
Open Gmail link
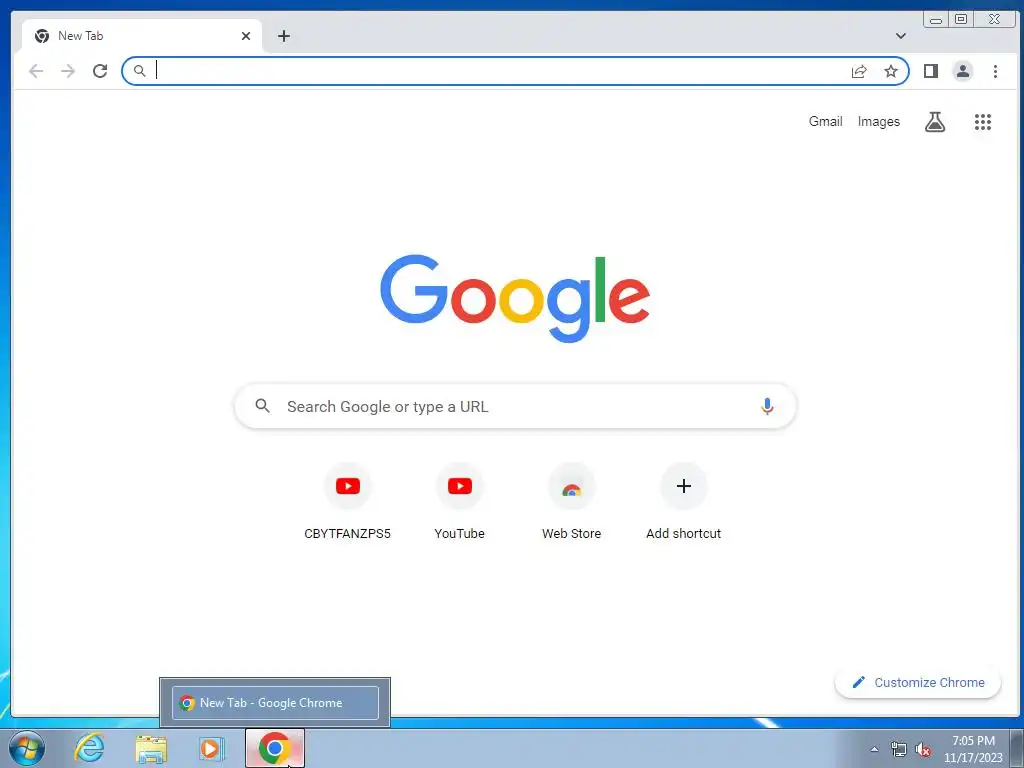tap(825, 121)
